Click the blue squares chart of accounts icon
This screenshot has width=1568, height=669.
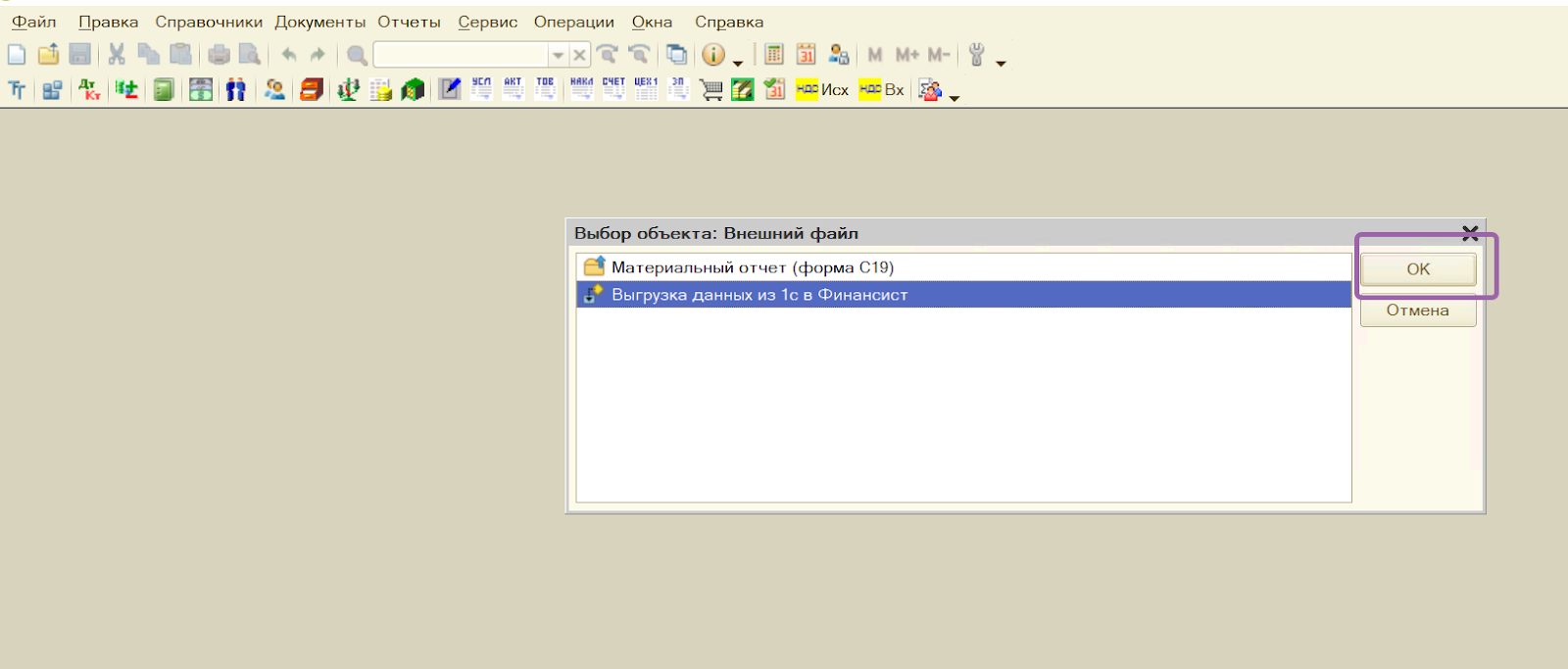click(x=52, y=90)
